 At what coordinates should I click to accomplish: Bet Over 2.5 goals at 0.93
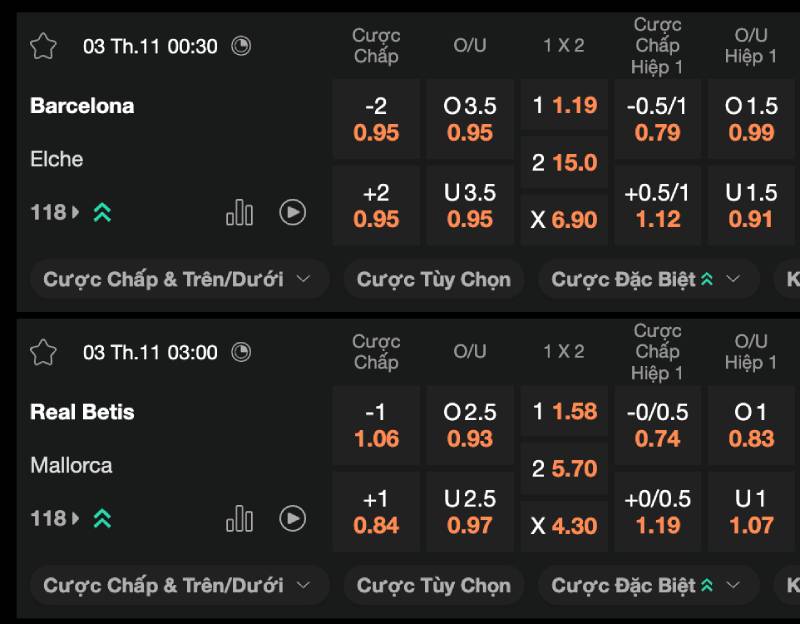click(470, 425)
